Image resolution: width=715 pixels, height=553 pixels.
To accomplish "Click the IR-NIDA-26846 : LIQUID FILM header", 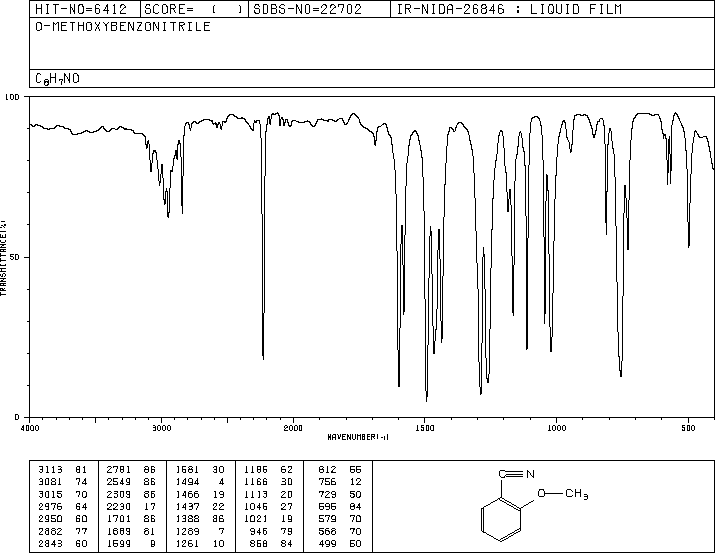I will point(509,9).
